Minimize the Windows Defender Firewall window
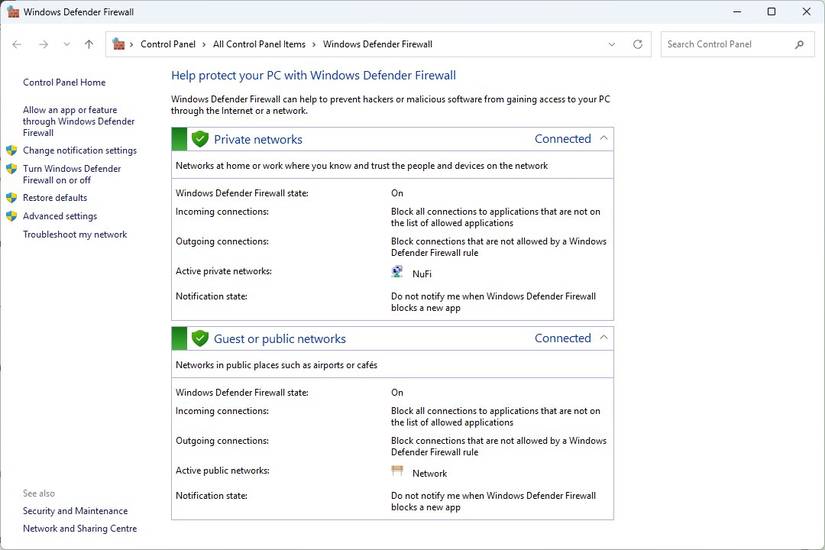This screenshot has width=825, height=550. coord(737,12)
